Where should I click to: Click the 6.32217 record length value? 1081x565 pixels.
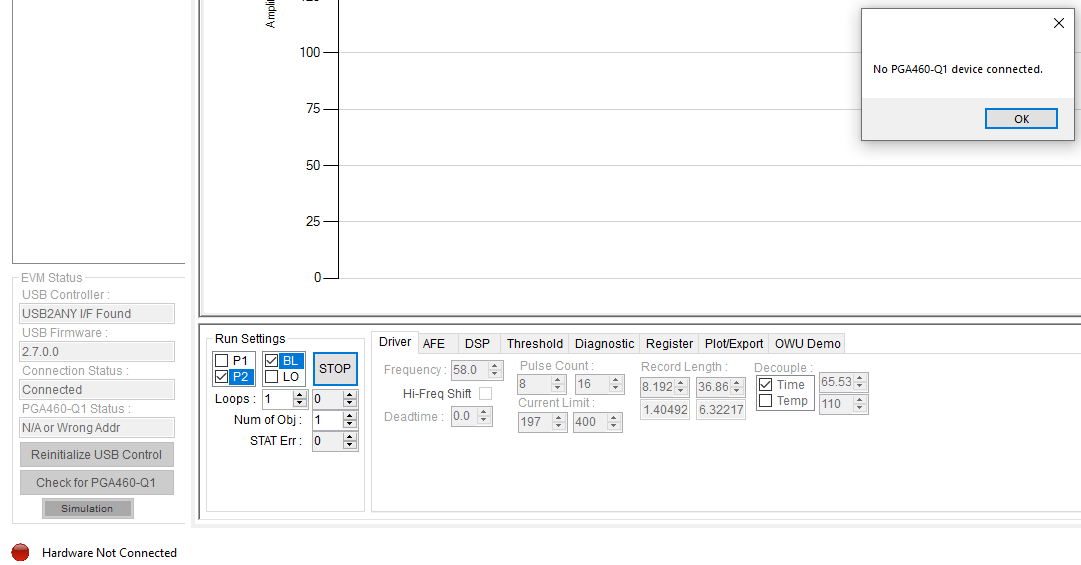(720, 410)
